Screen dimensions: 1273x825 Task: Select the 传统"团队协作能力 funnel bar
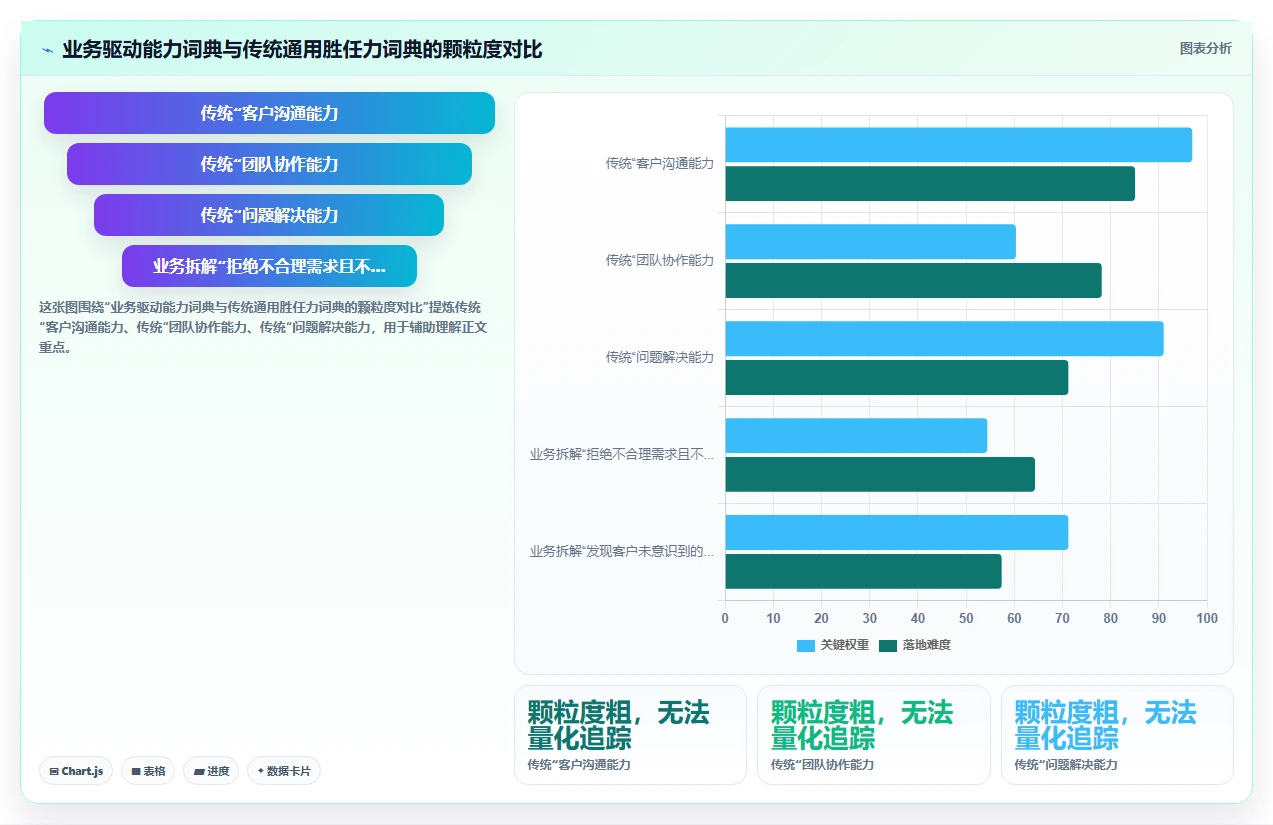(269, 164)
